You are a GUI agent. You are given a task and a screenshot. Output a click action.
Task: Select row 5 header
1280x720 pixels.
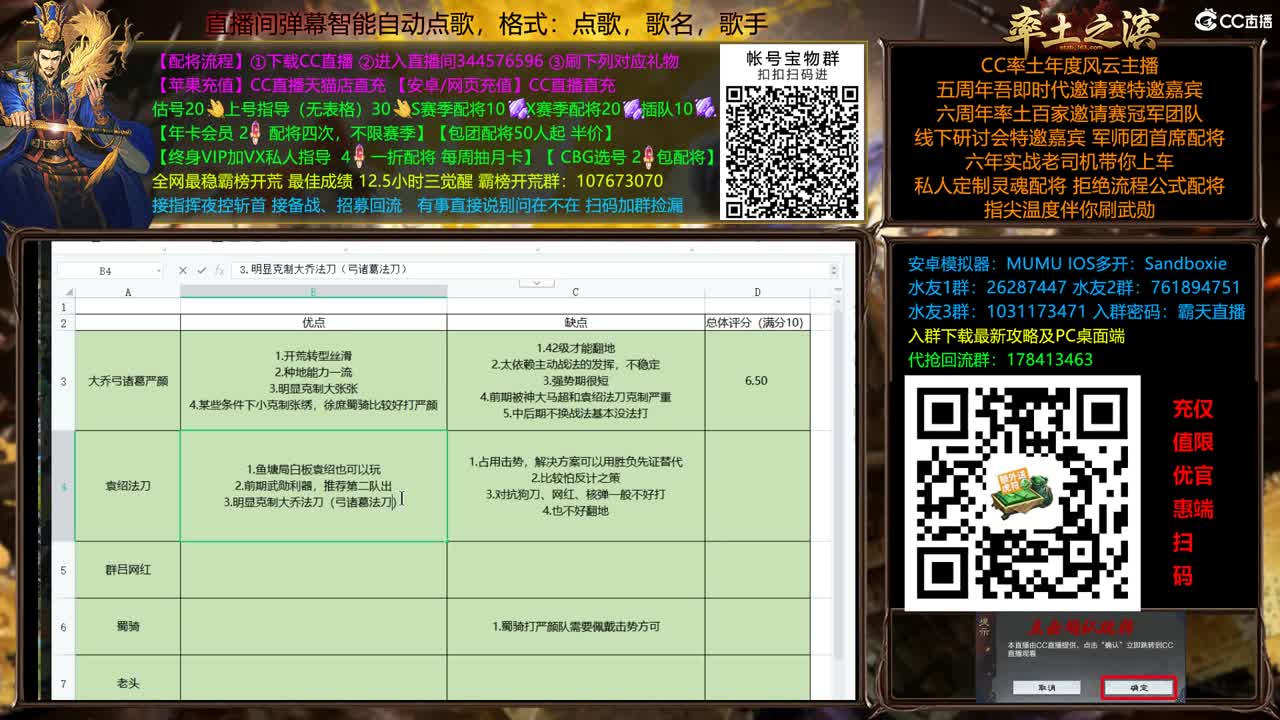click(63, 570)
